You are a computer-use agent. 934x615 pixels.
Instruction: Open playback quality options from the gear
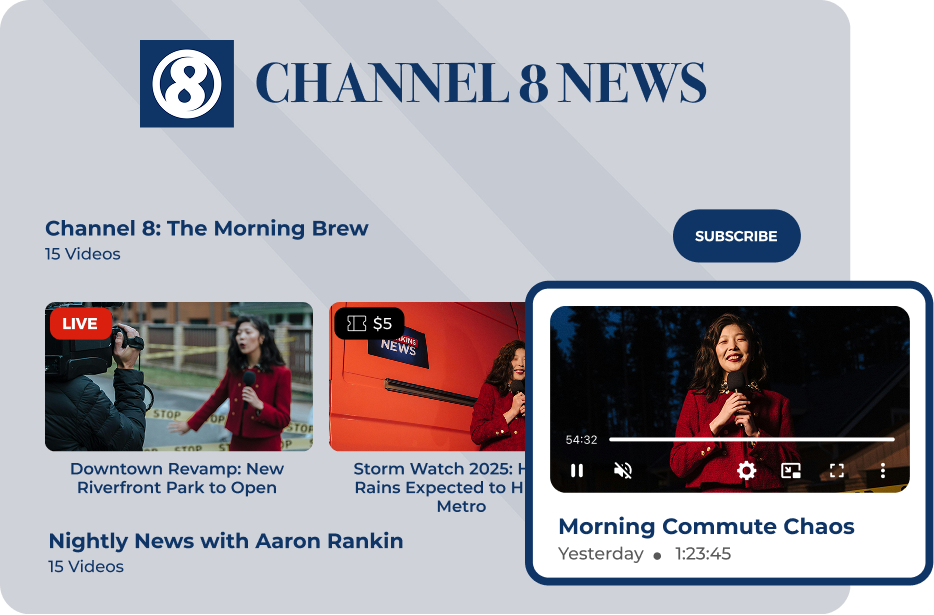pos(747,469)
